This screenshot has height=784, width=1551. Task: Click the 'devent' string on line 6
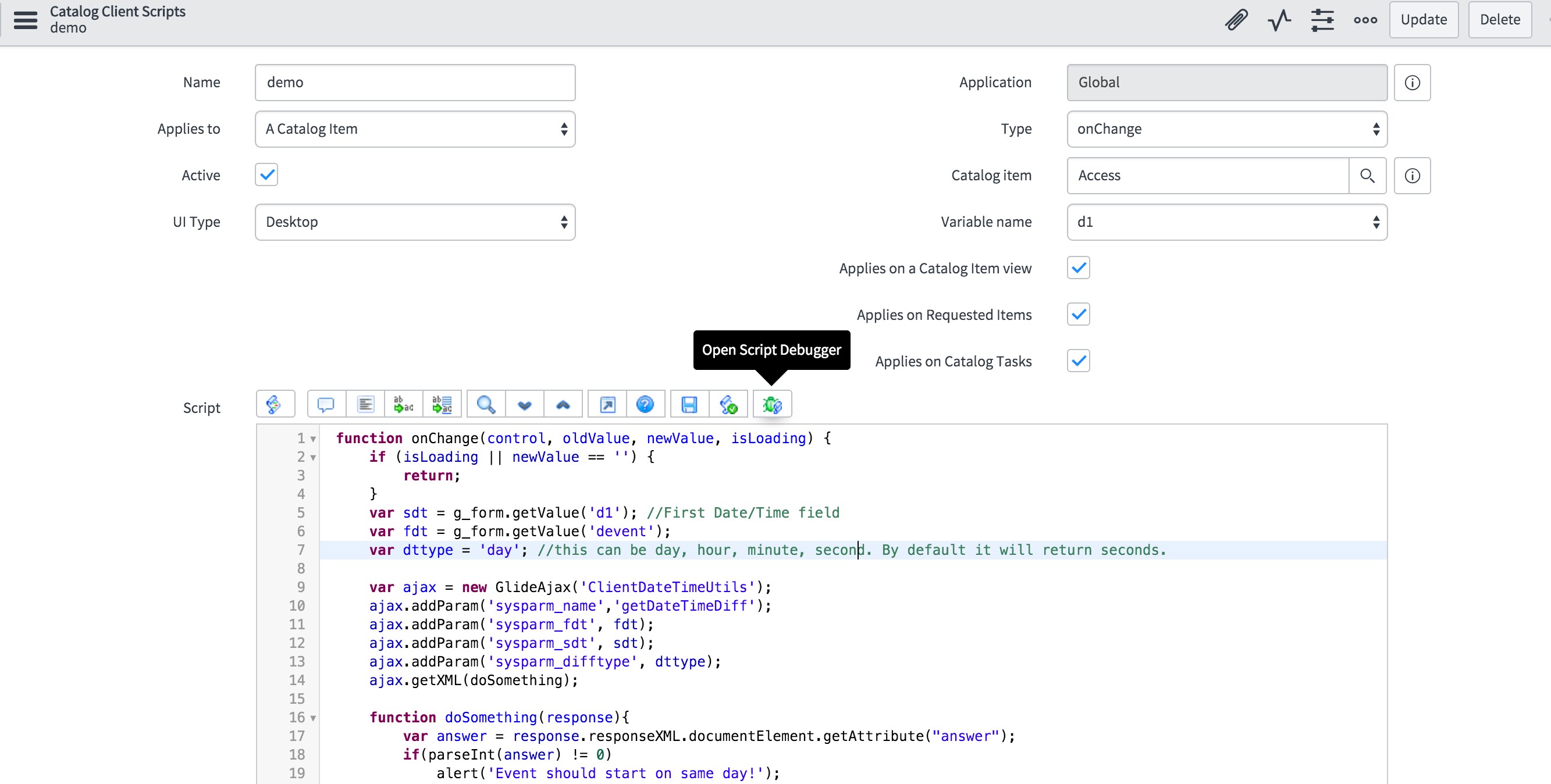click(x=621, y=532)
